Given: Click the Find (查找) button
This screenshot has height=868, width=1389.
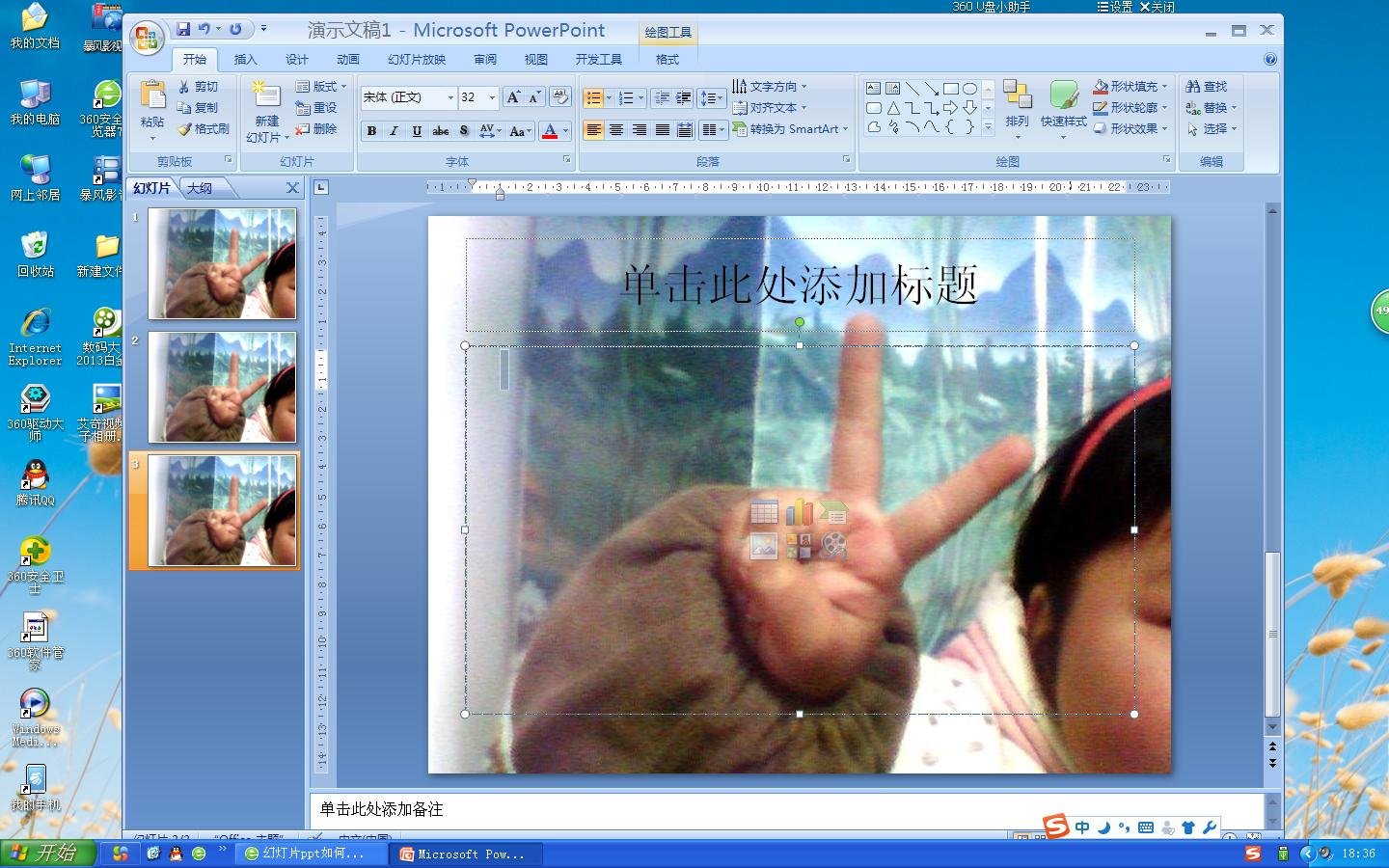Looking at the screenshot, I should (x=1207, y=87).
